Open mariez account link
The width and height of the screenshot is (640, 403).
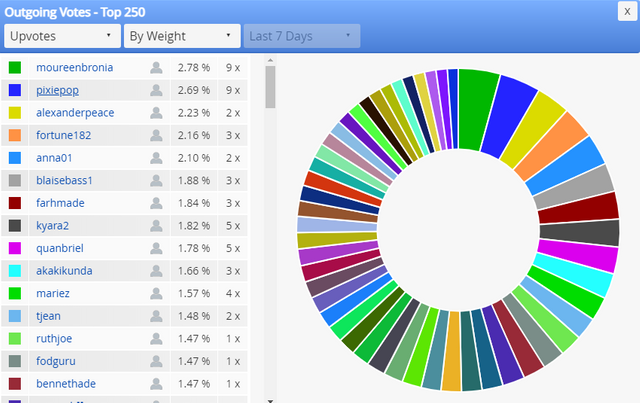pyautogui.click(x=53, y=294)
